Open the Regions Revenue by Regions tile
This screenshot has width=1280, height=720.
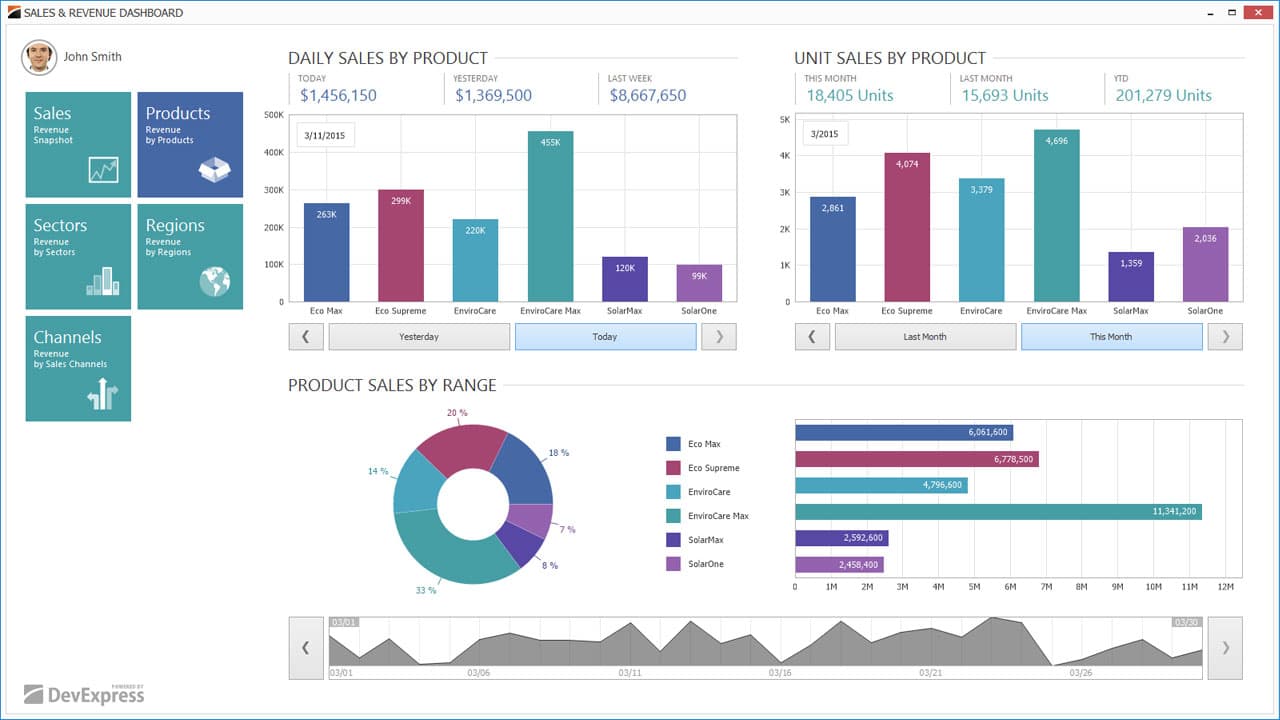[x=190, y=256]
